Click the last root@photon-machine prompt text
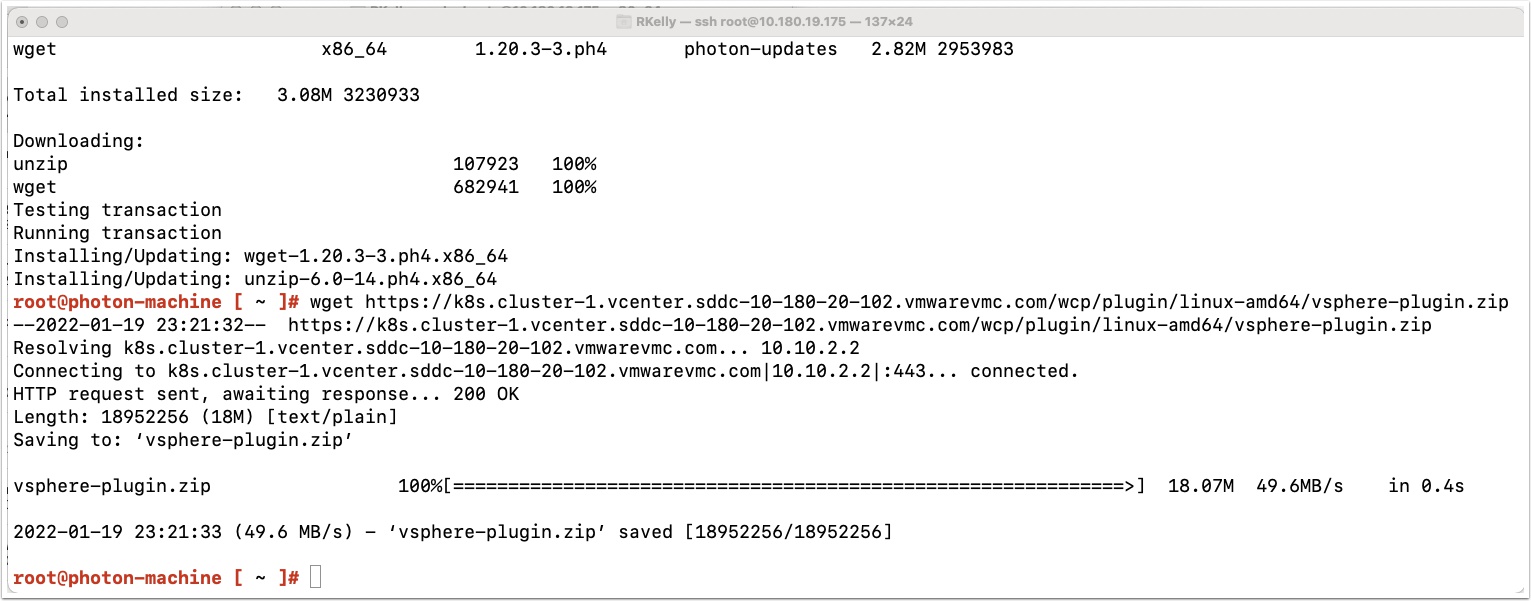 (x=156, y=578)
